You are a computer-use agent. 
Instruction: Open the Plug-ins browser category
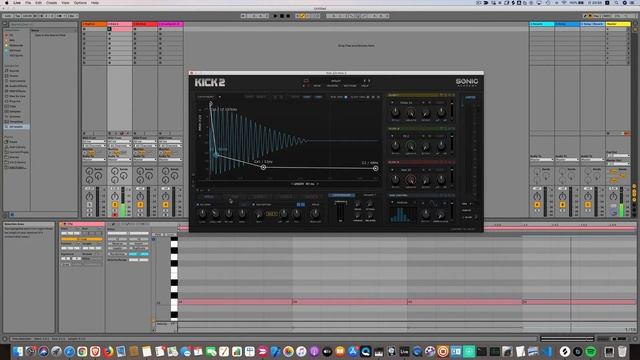tap(15, 101)
